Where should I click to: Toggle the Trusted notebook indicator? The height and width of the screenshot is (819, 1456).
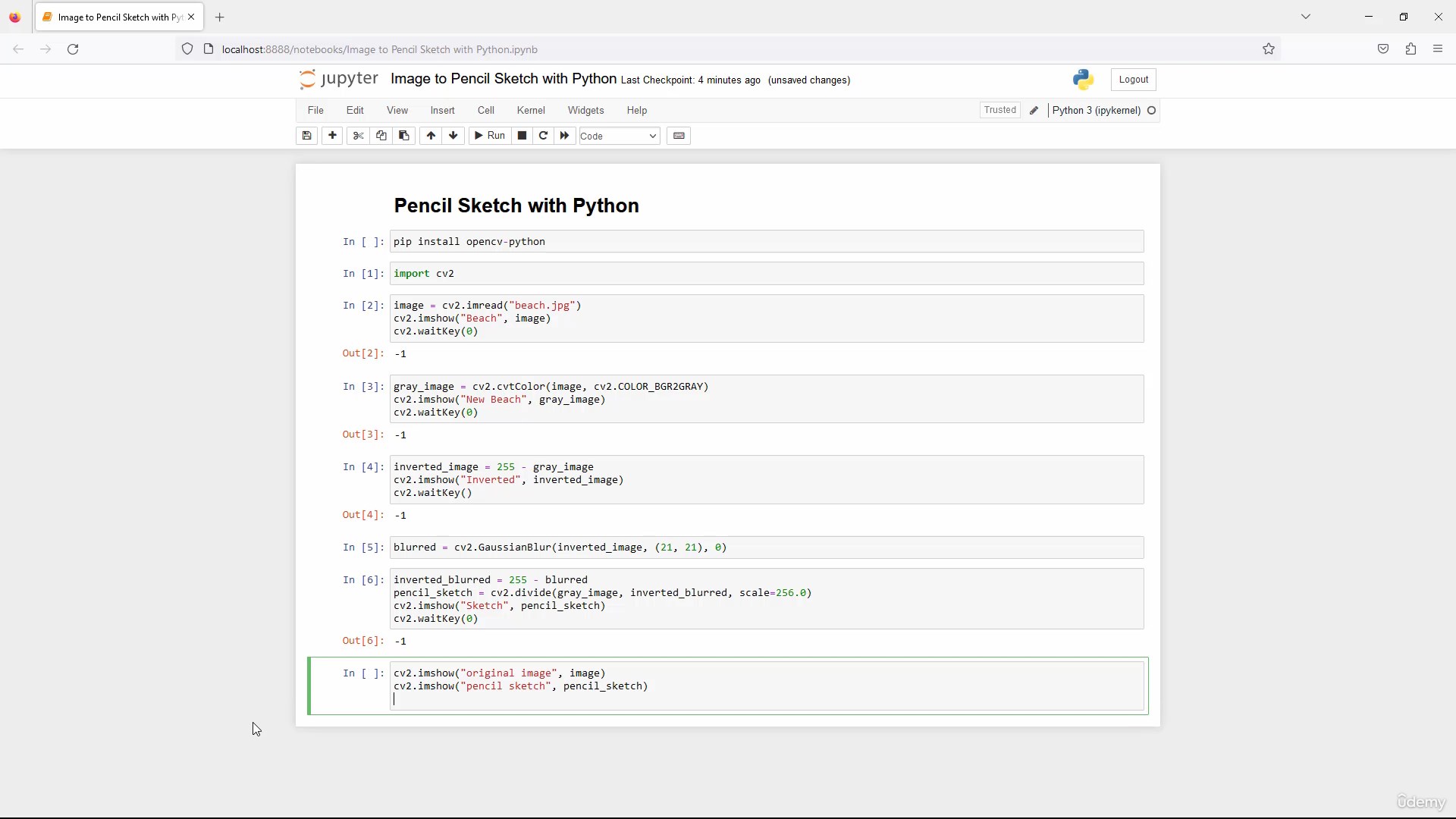click(999, 110)
